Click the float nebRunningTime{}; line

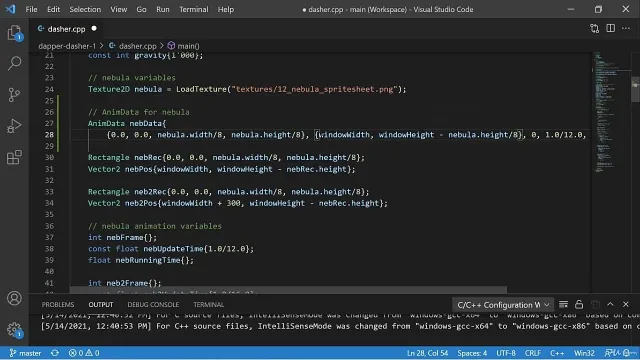141,260
